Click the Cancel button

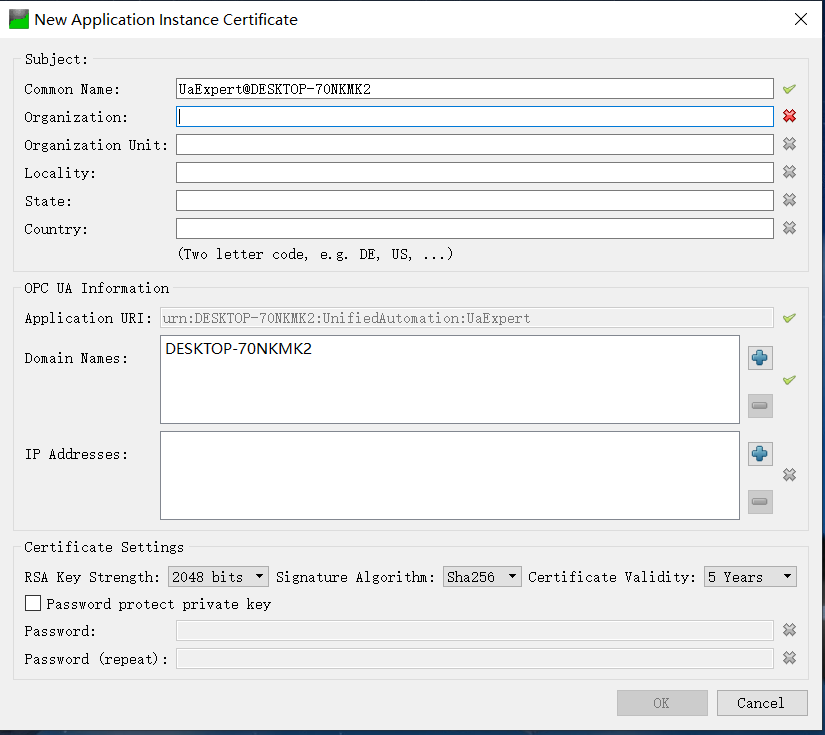tap(762, 703)
